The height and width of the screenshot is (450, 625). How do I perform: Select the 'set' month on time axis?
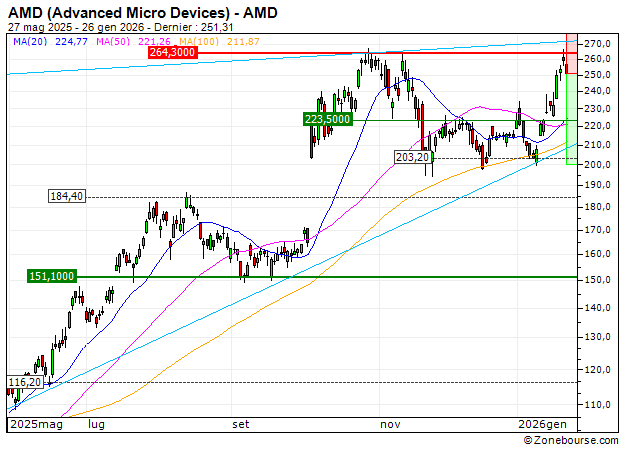240,424
